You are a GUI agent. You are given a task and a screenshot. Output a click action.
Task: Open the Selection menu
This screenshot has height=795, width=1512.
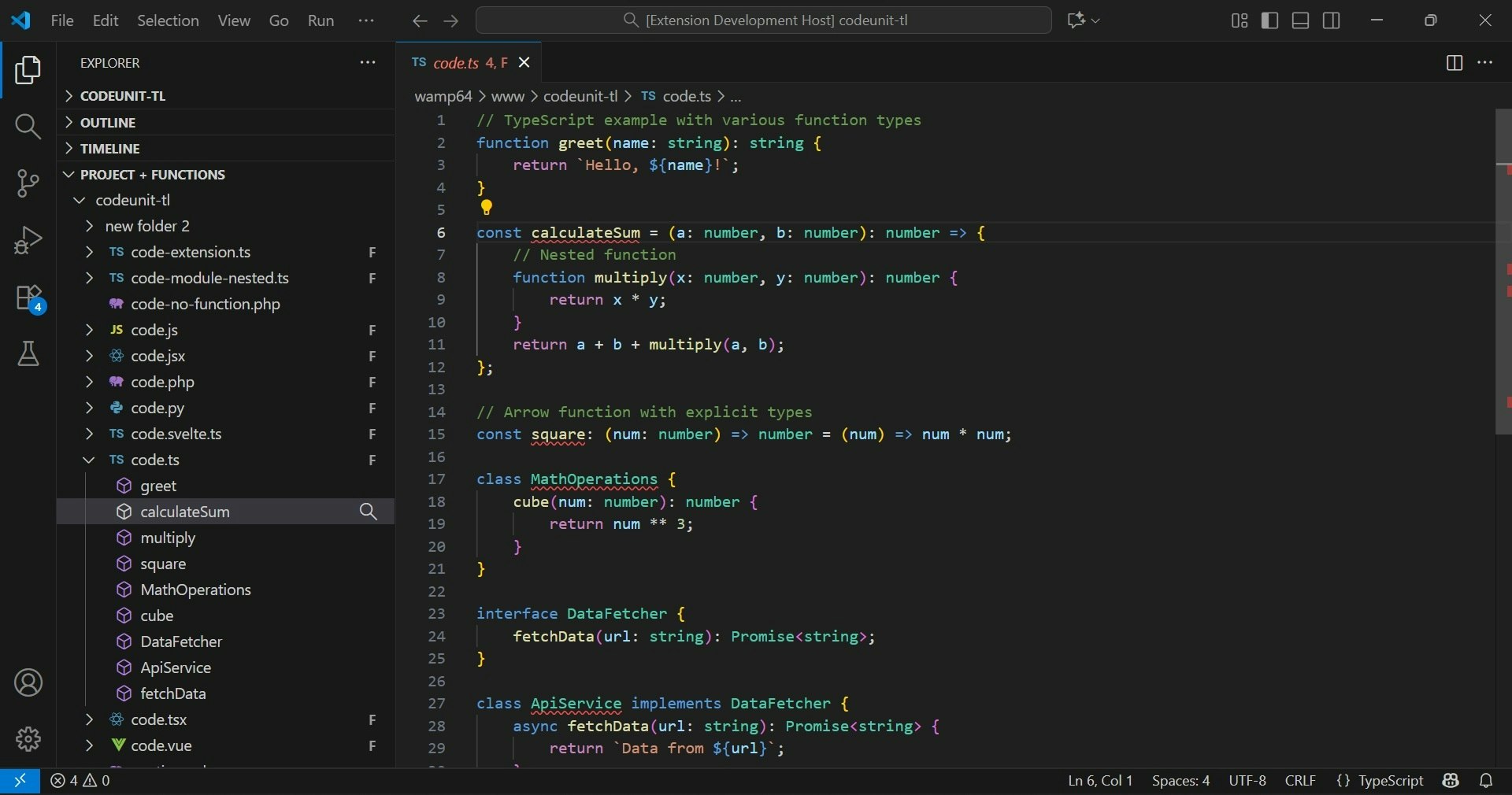(167, 20)
